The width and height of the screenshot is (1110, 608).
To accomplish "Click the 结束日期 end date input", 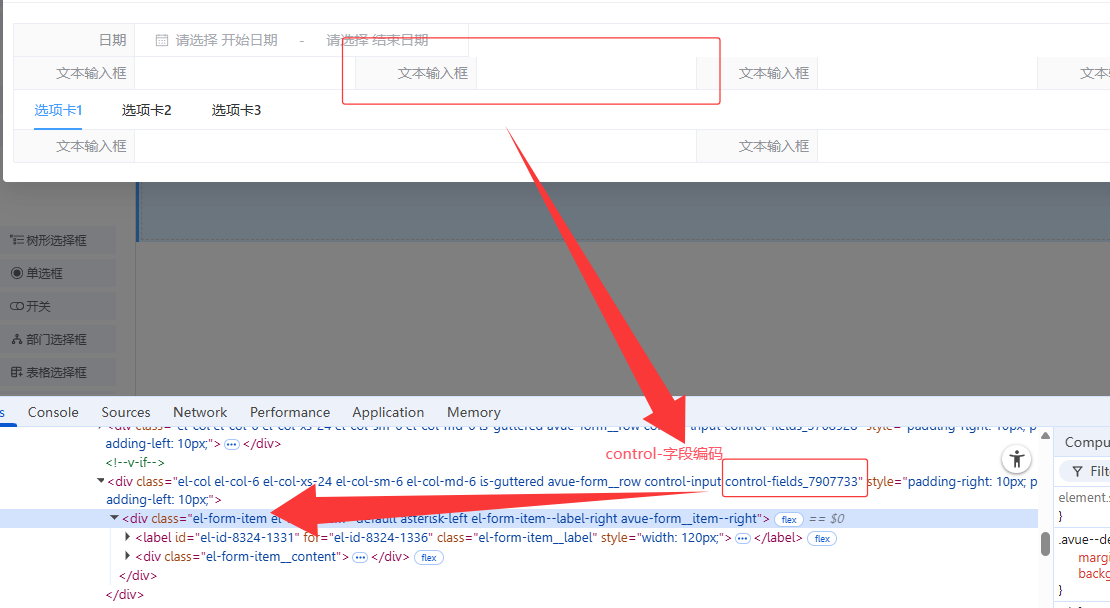I will point(377,40).
